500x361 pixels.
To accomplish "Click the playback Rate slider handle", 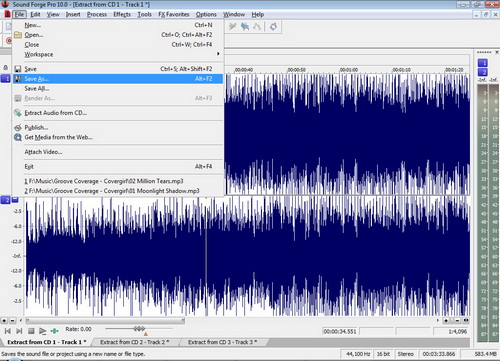I will (x=139, y=329).
